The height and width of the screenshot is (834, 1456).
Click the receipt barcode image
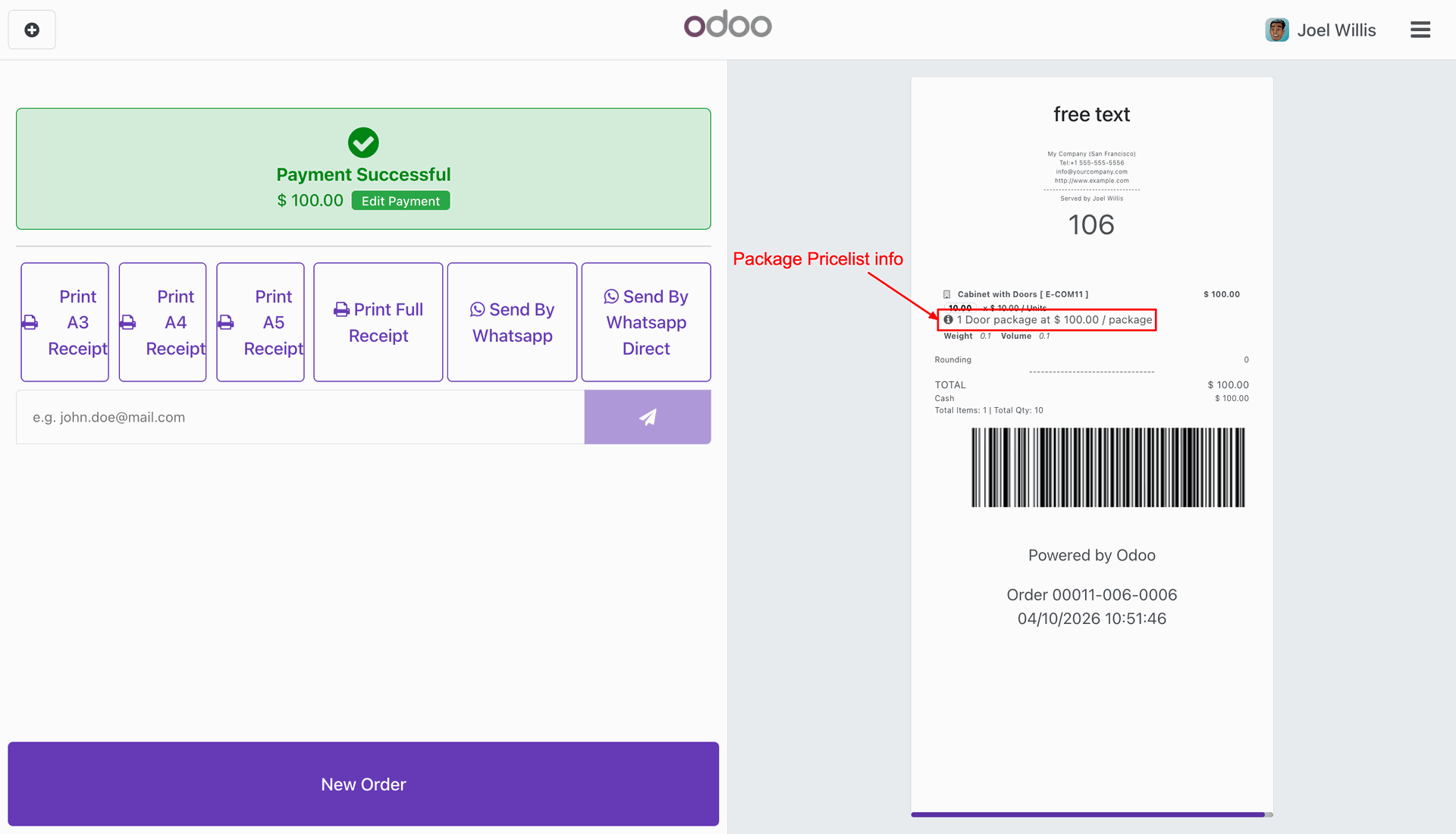pos(1107,467)
